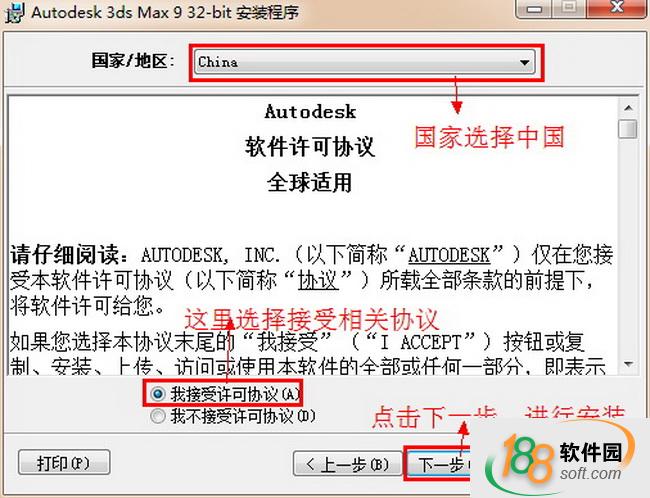Select 我不接受许可协议(D) radio button
The width and height of the screenshot is (650, 498).
point(158,415)
